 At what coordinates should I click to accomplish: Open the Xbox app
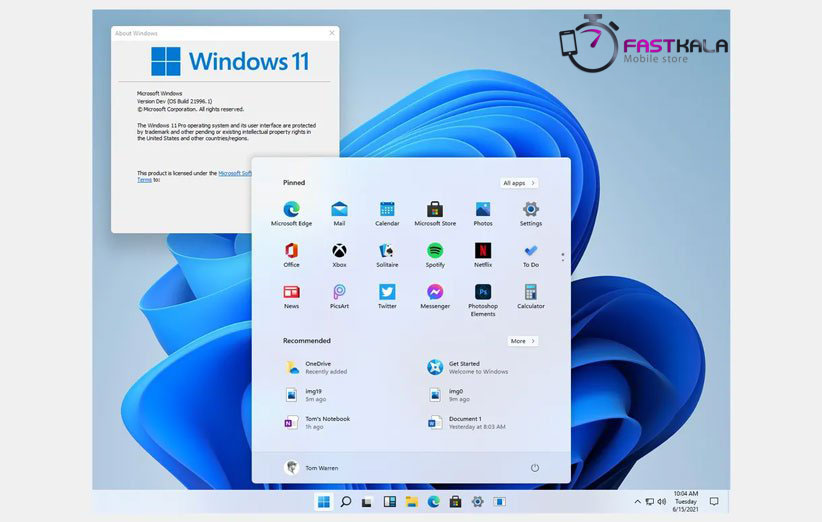point(339,255)
